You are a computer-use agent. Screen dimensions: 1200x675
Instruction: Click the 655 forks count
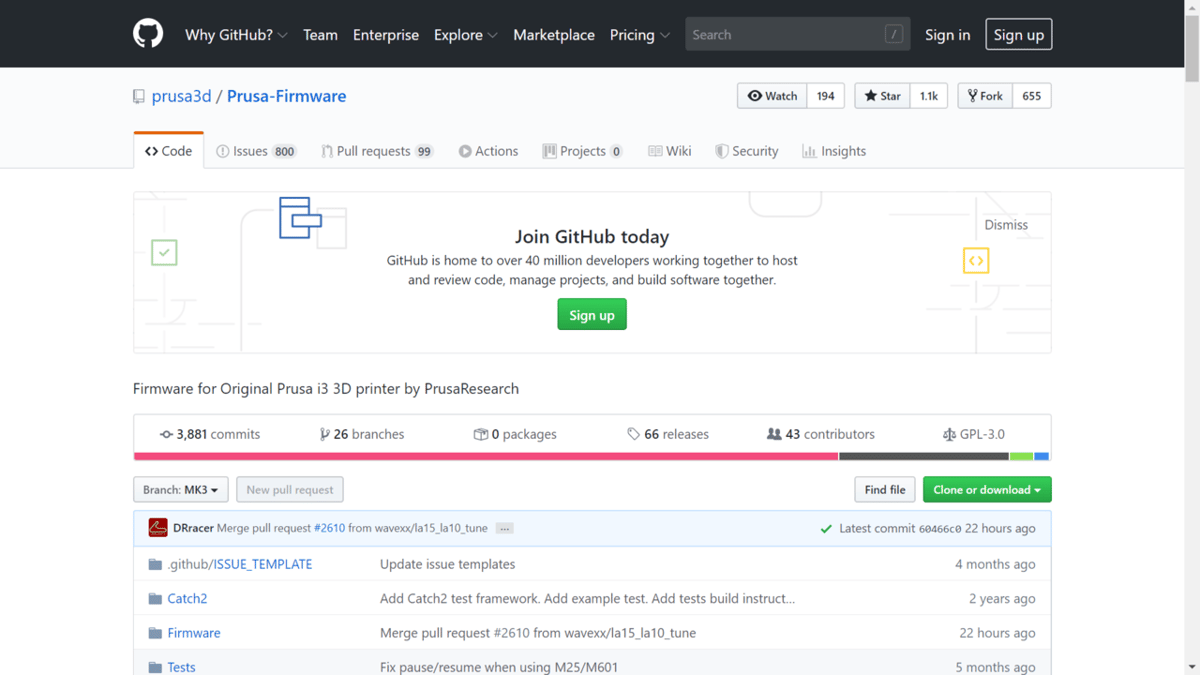click(x=1032, y=96)
